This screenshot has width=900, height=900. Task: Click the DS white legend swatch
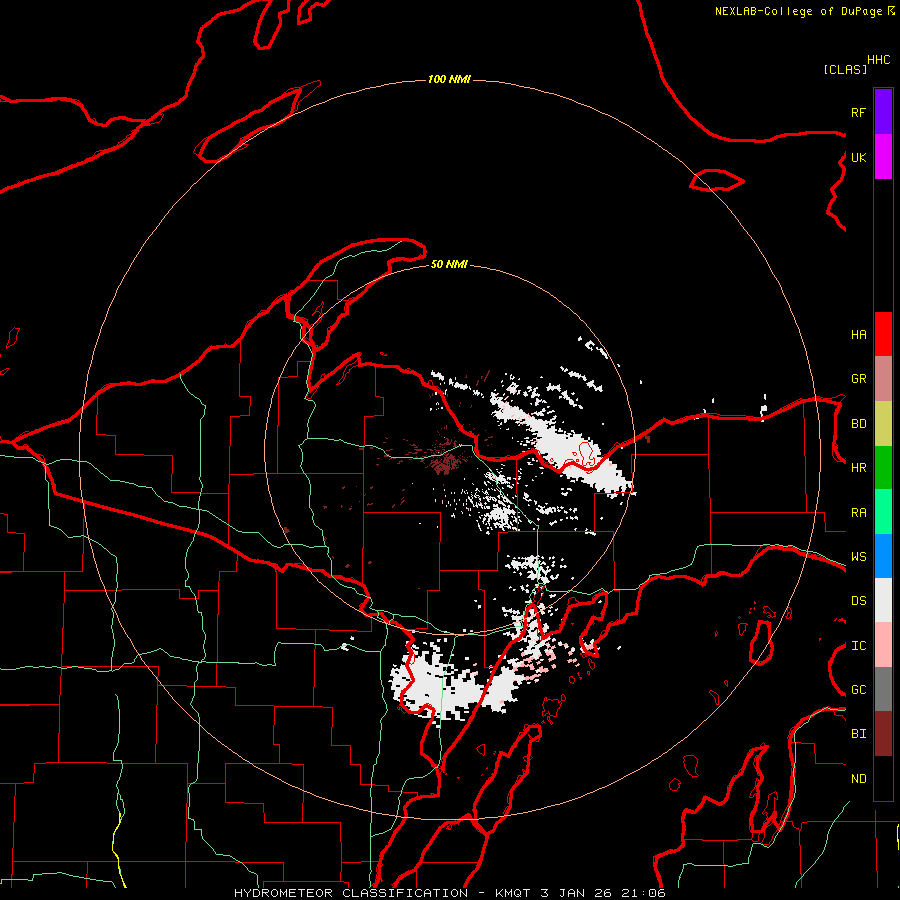click(883, 600)
